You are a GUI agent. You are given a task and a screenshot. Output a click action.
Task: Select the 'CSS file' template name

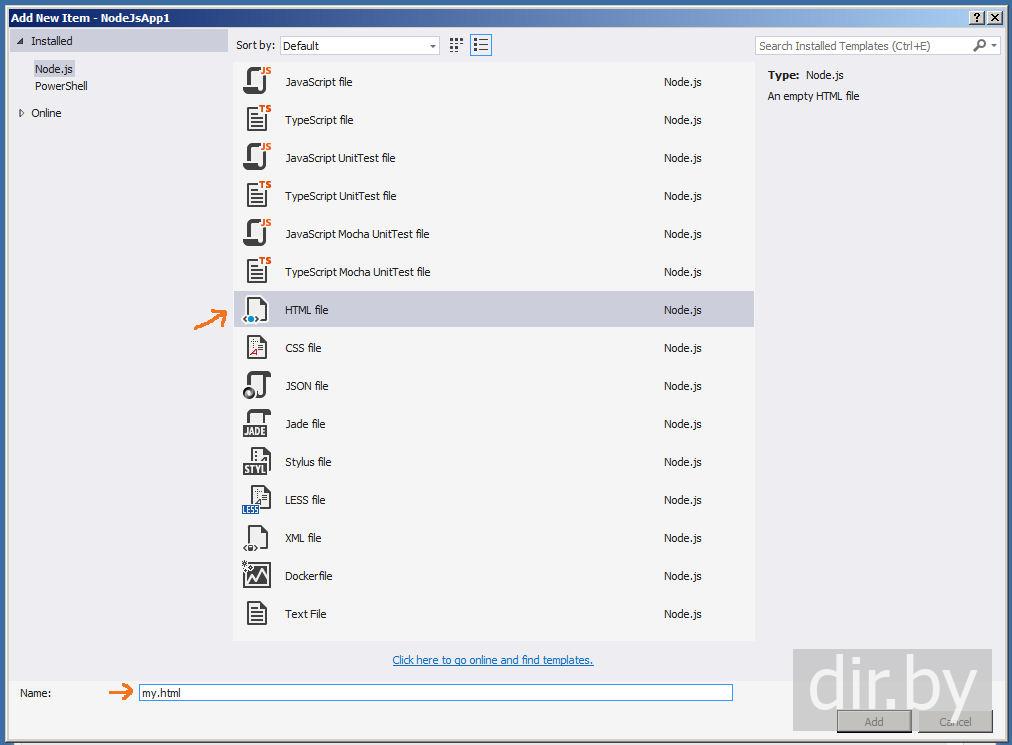303,348
